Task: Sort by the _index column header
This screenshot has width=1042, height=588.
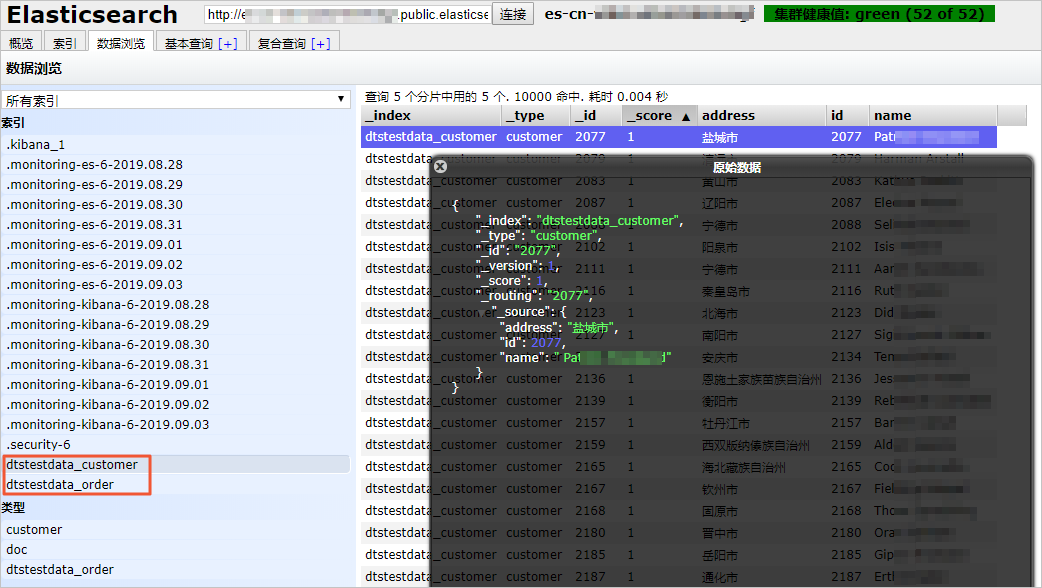Action: coord(431,116)
